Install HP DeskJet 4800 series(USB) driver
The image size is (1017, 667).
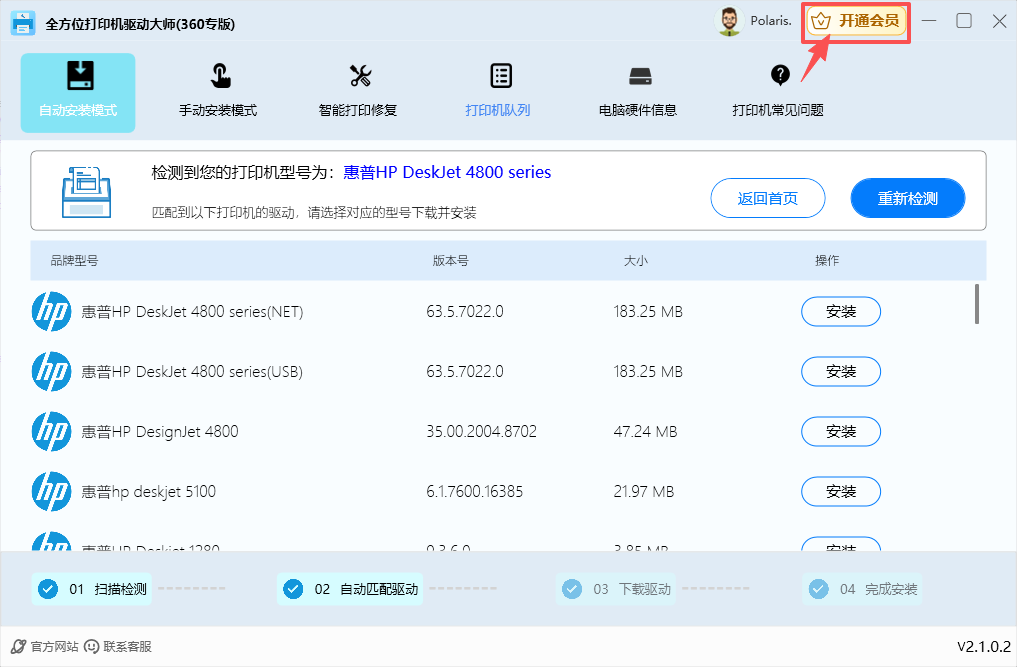[x=841, y=372]
